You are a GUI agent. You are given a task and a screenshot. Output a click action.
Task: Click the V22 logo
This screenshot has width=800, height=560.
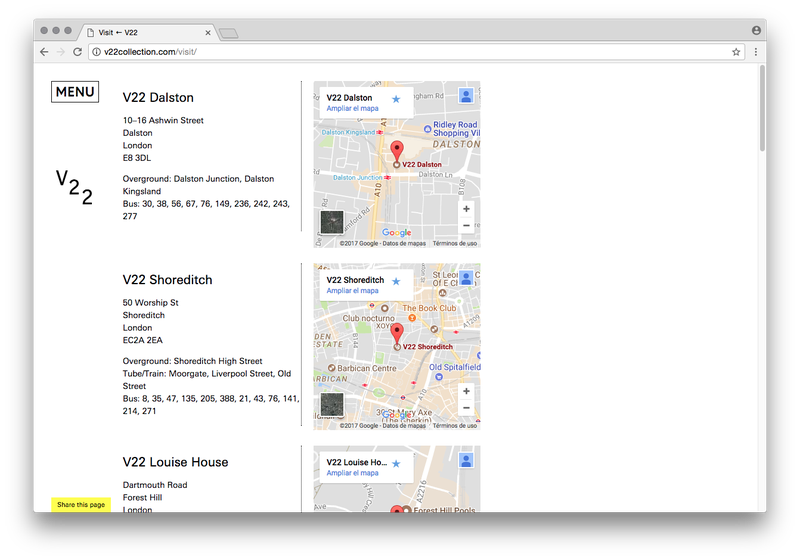click(x=74, y=187)
